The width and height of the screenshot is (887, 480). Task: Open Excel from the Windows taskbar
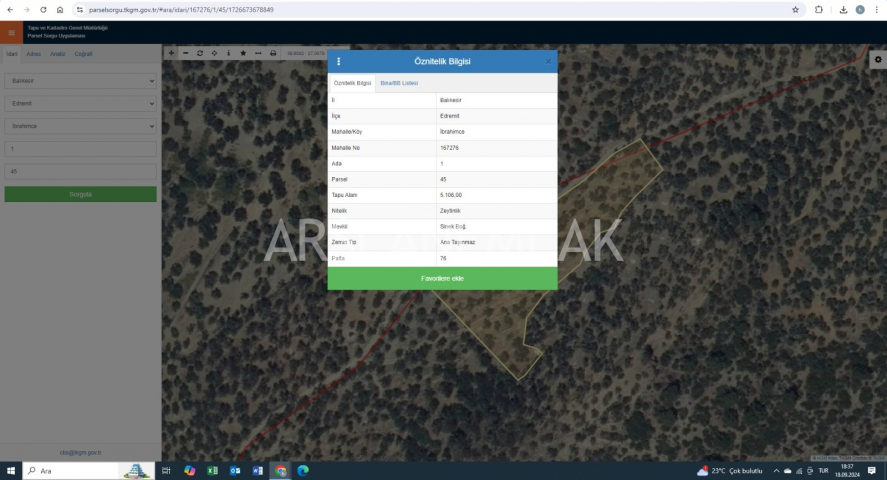212,470
